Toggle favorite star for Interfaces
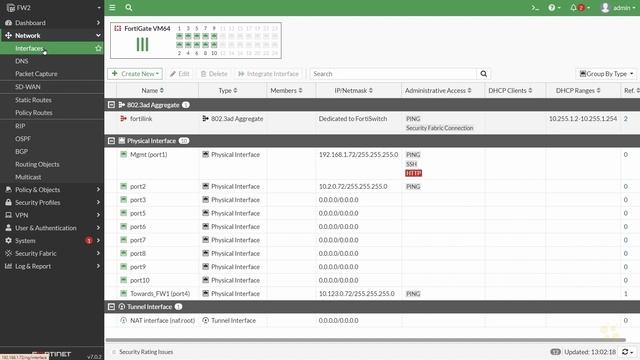Viewport: 640px width, 360px height. tap(98, 48)
